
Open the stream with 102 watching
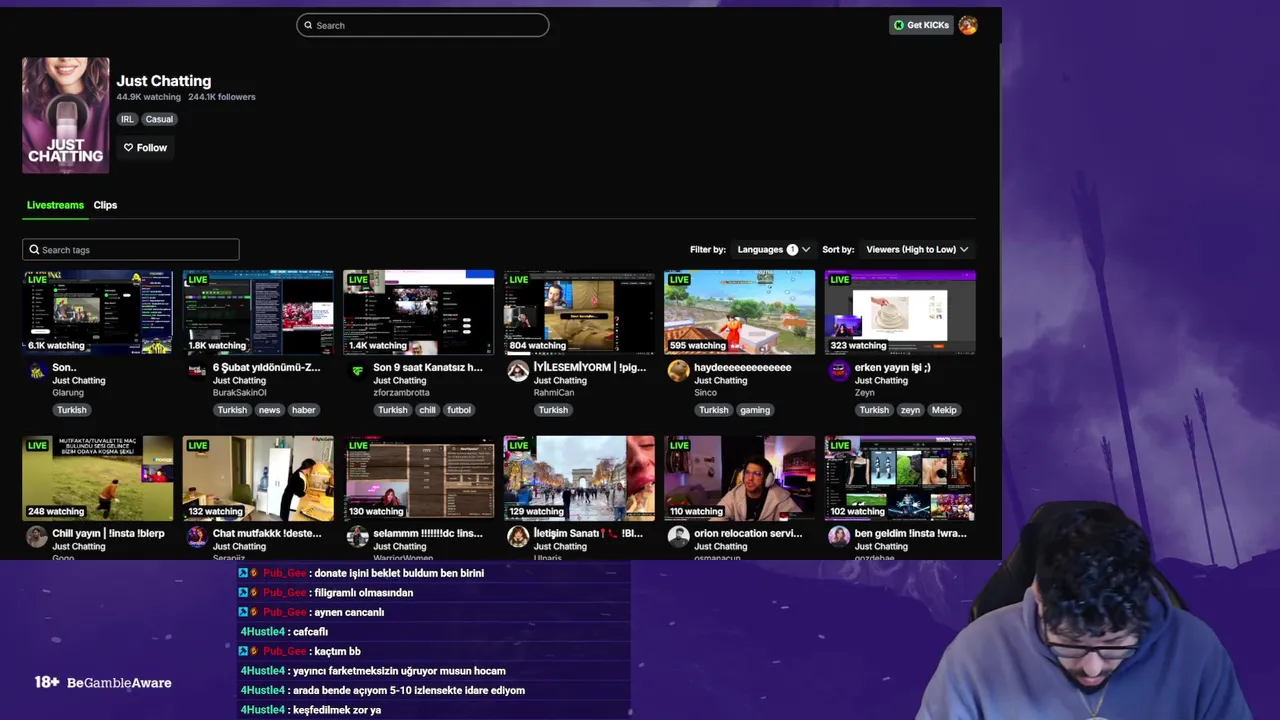900,478
